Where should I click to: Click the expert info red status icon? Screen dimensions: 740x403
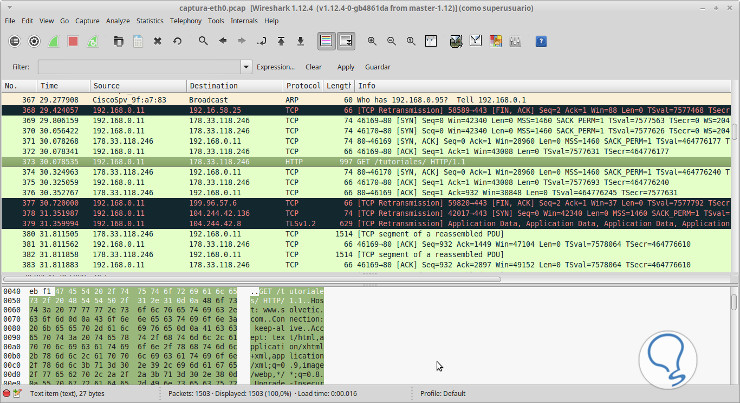pyautogui.click(x=7, y=393)
